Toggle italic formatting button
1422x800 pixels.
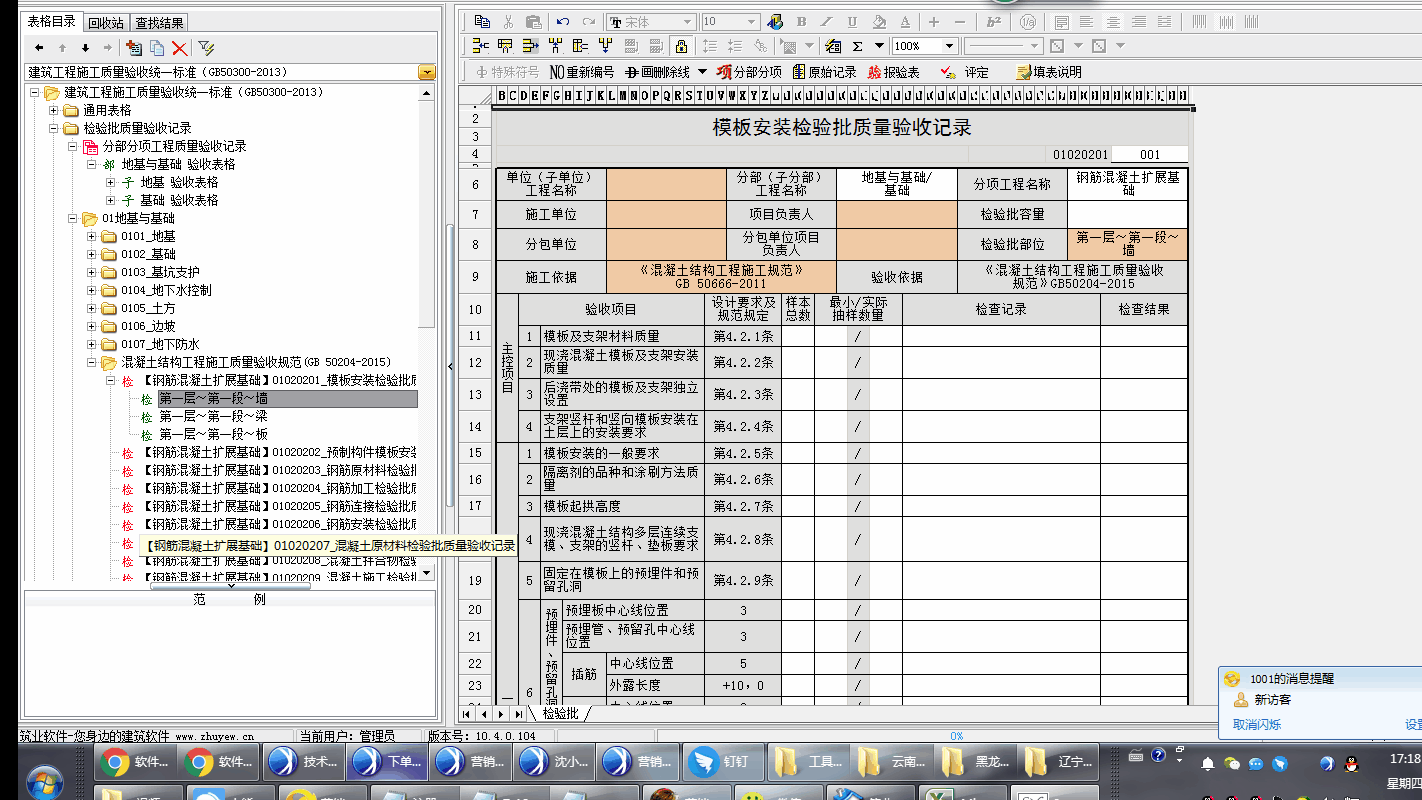point(826,21)
